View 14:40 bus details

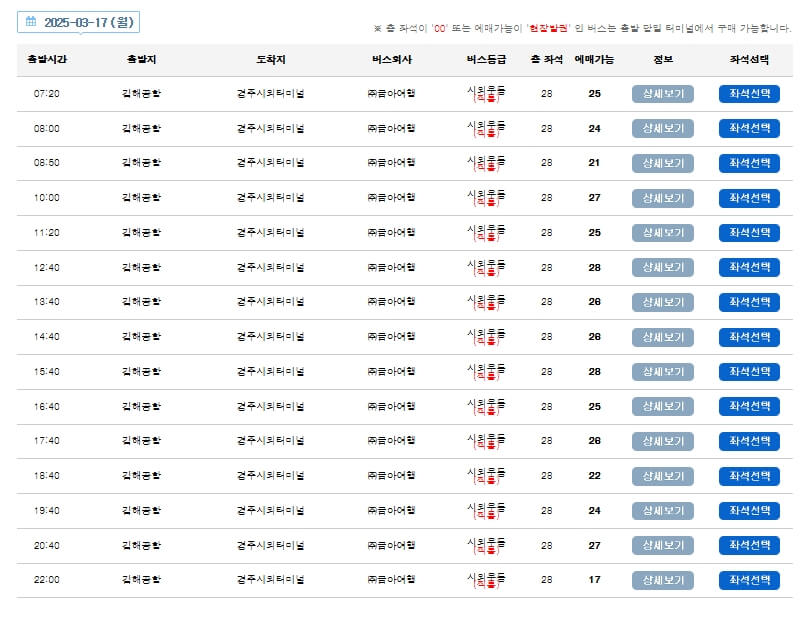coord(663,337)
